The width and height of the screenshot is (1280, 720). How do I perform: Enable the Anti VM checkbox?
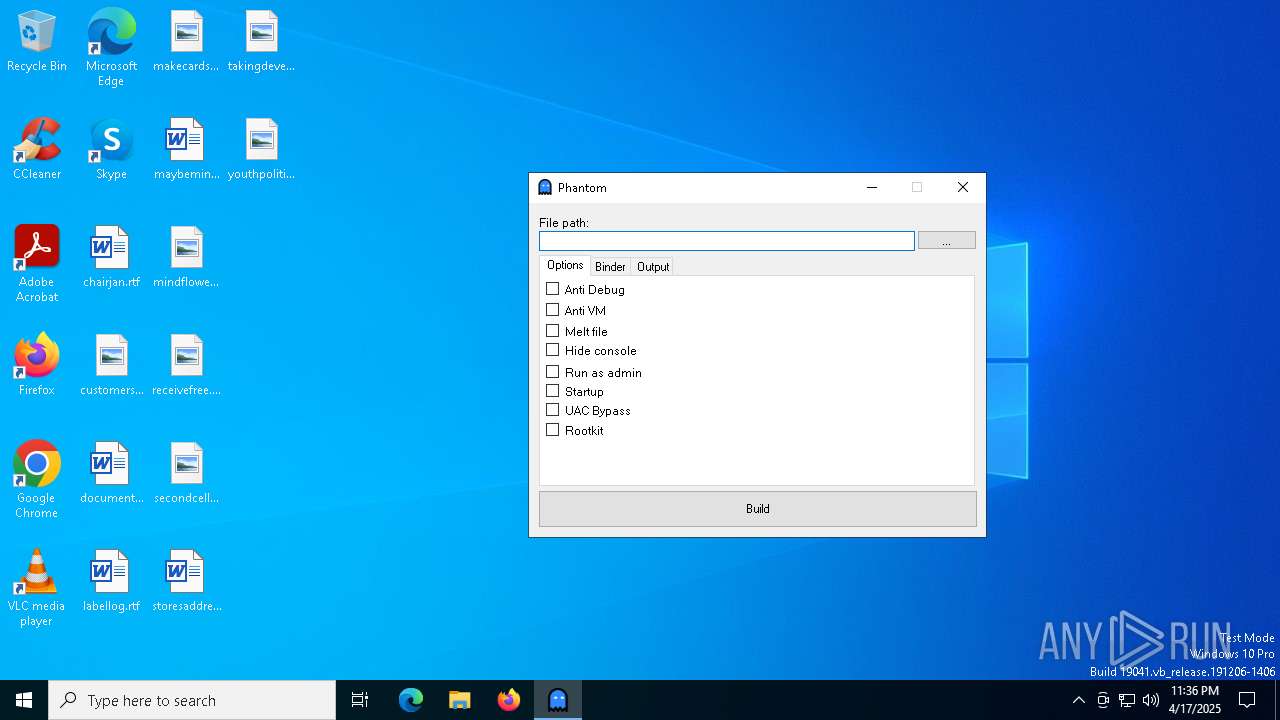[x=552, y=310]
